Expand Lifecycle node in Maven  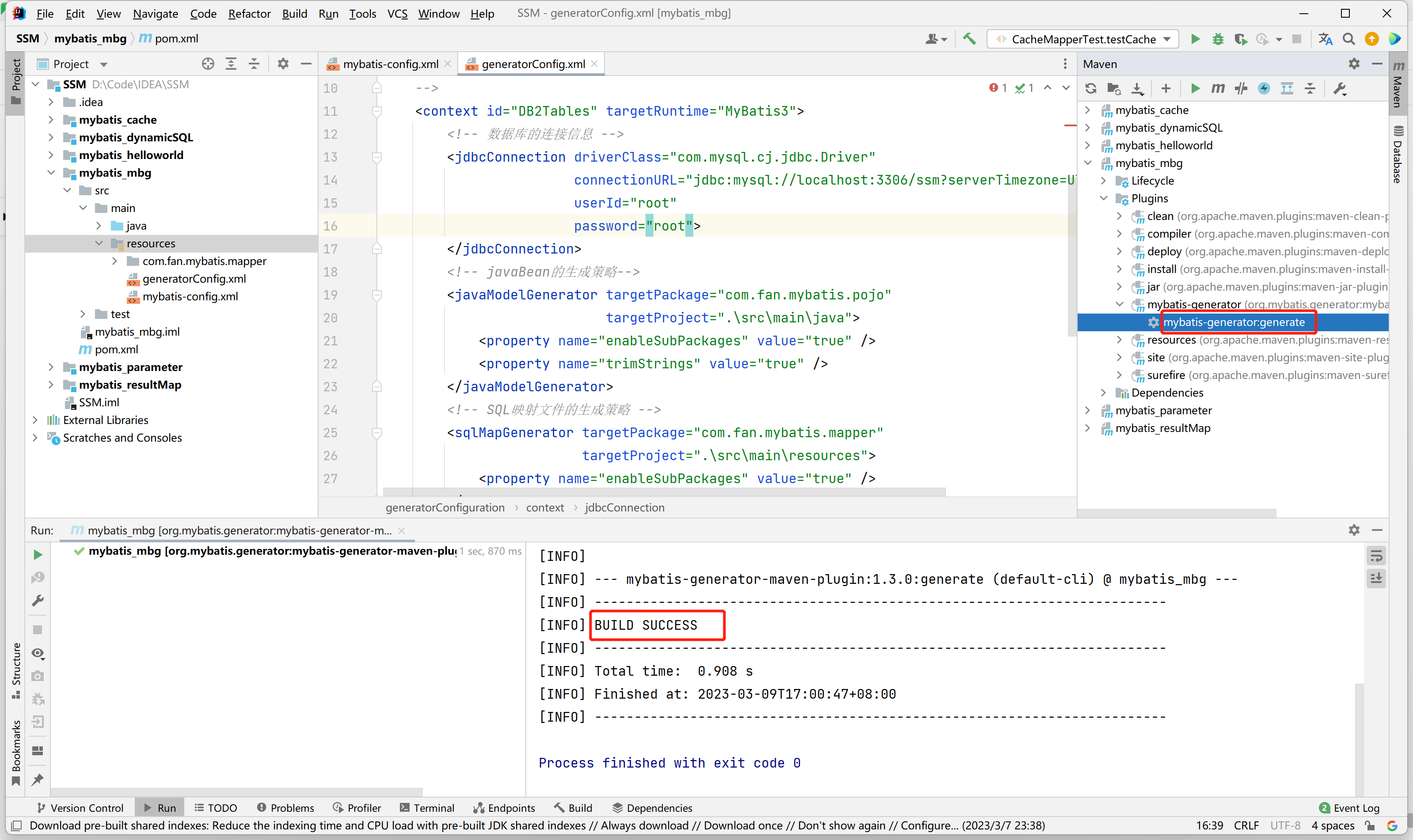coord(1103,181)
